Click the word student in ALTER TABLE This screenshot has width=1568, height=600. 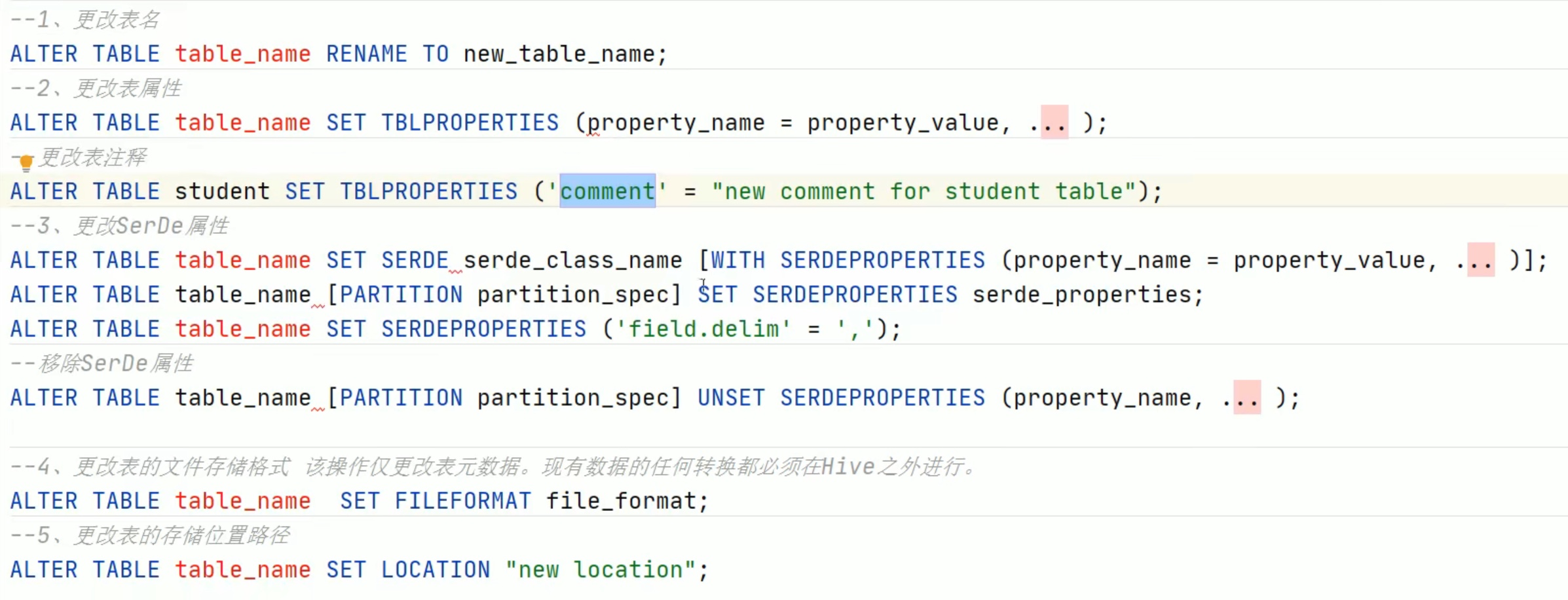point(222,191)
